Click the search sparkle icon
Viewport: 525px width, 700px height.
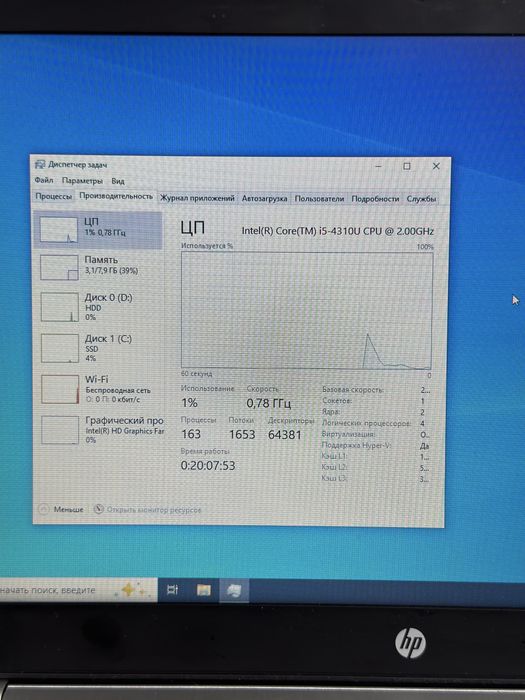pyautogui.click(x=130, y=590)
